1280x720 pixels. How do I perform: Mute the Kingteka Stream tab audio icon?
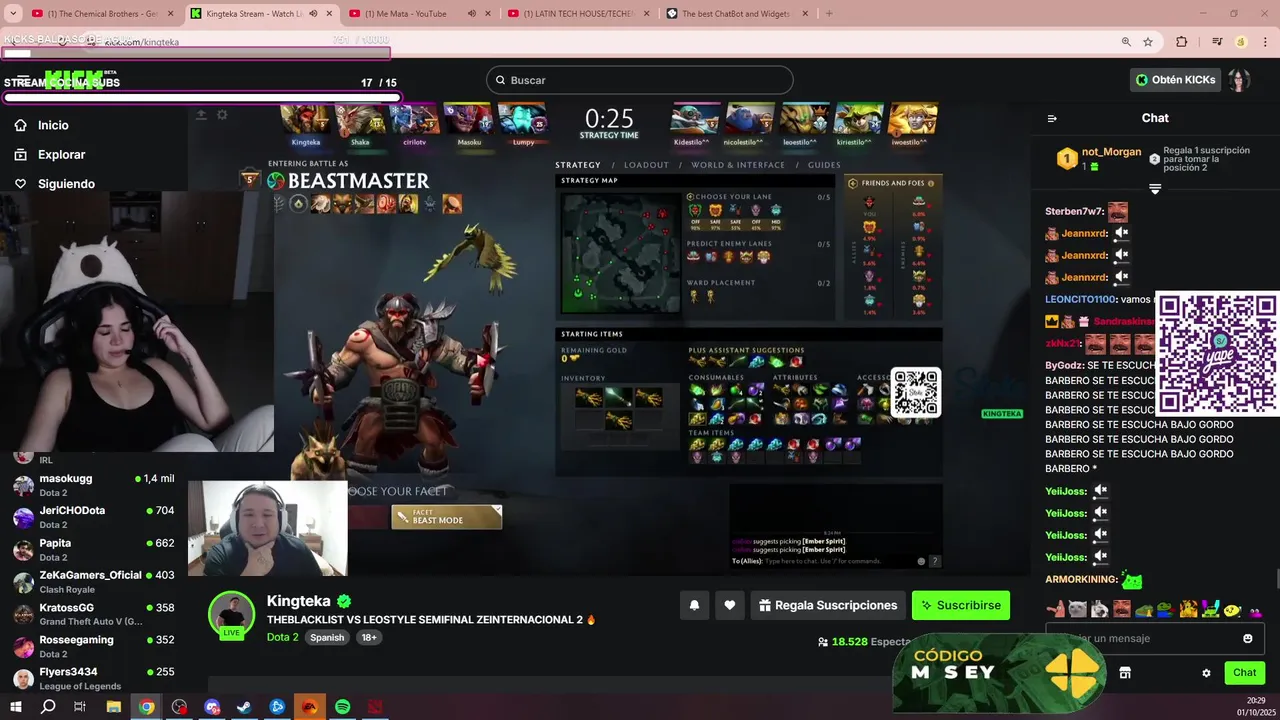click(x=313, y=14)
